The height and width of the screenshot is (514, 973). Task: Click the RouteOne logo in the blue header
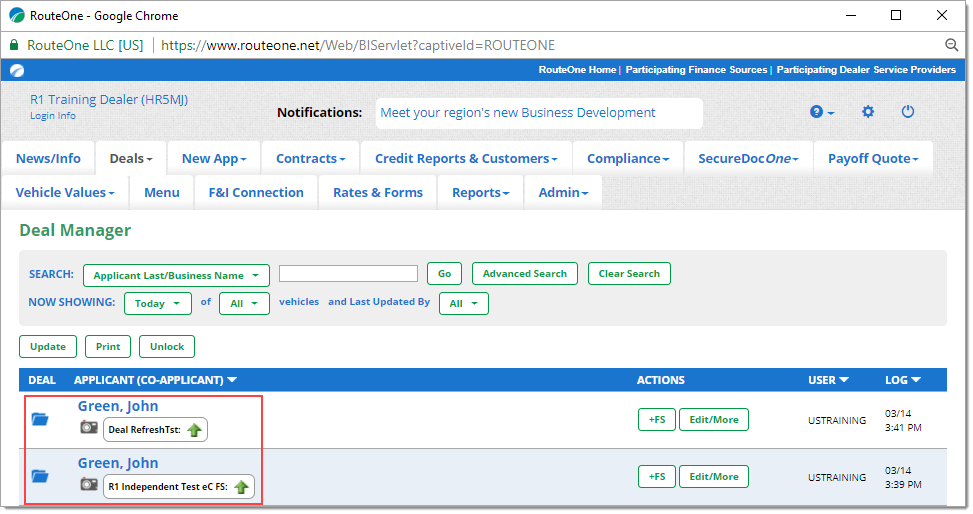tap(17, 70)
